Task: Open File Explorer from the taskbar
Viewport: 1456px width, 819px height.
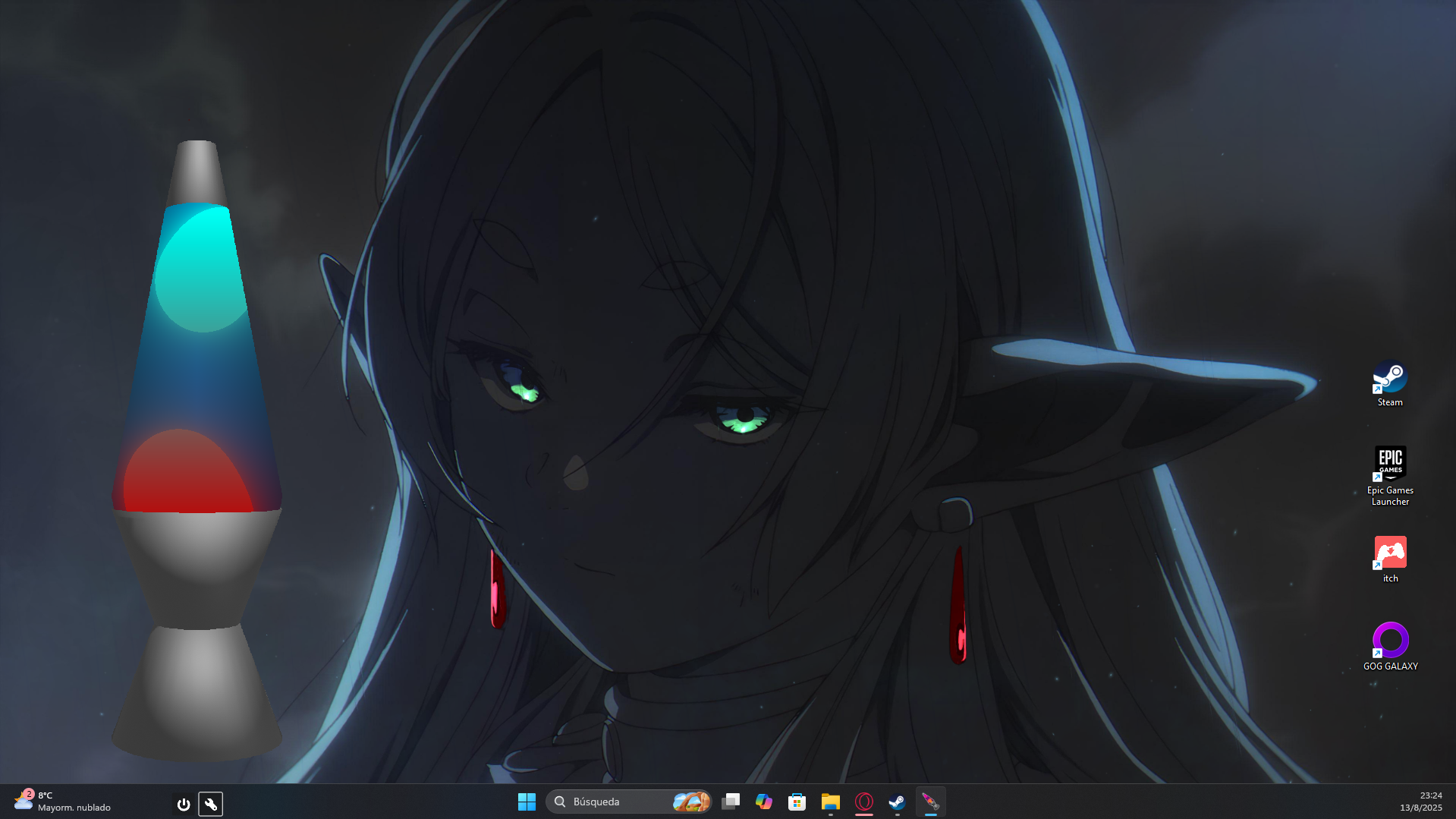Action: [x=831, y=802]
